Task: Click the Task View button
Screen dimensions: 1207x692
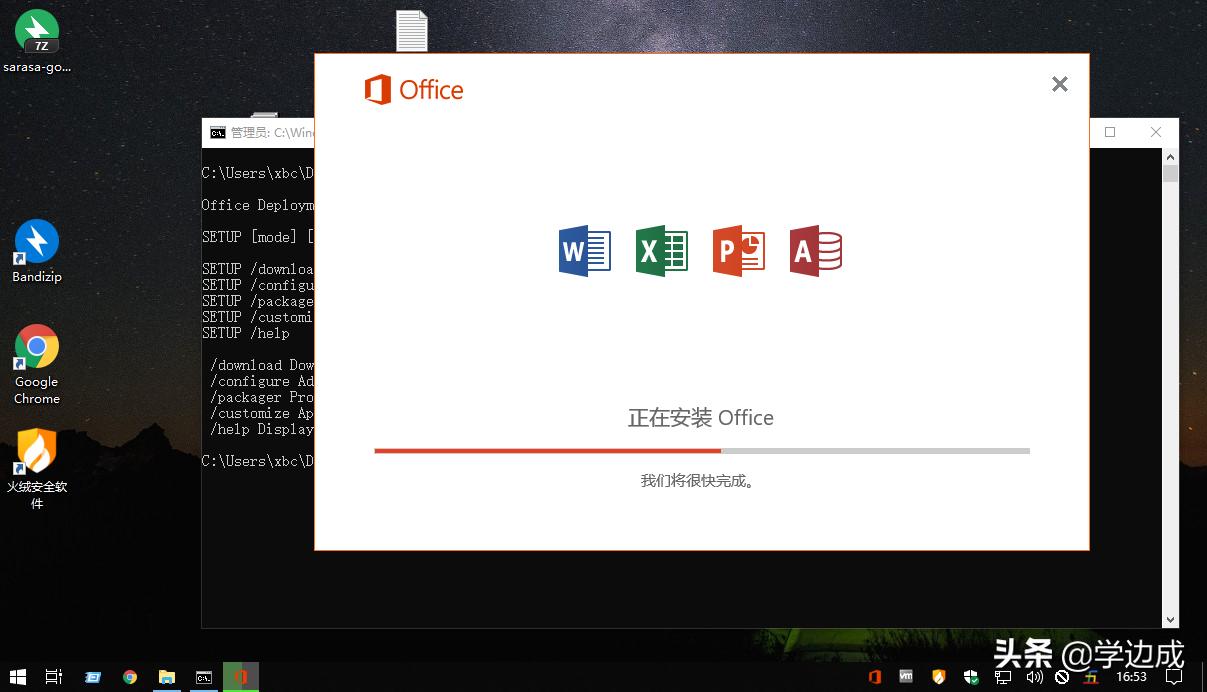Action: point(53,677)
